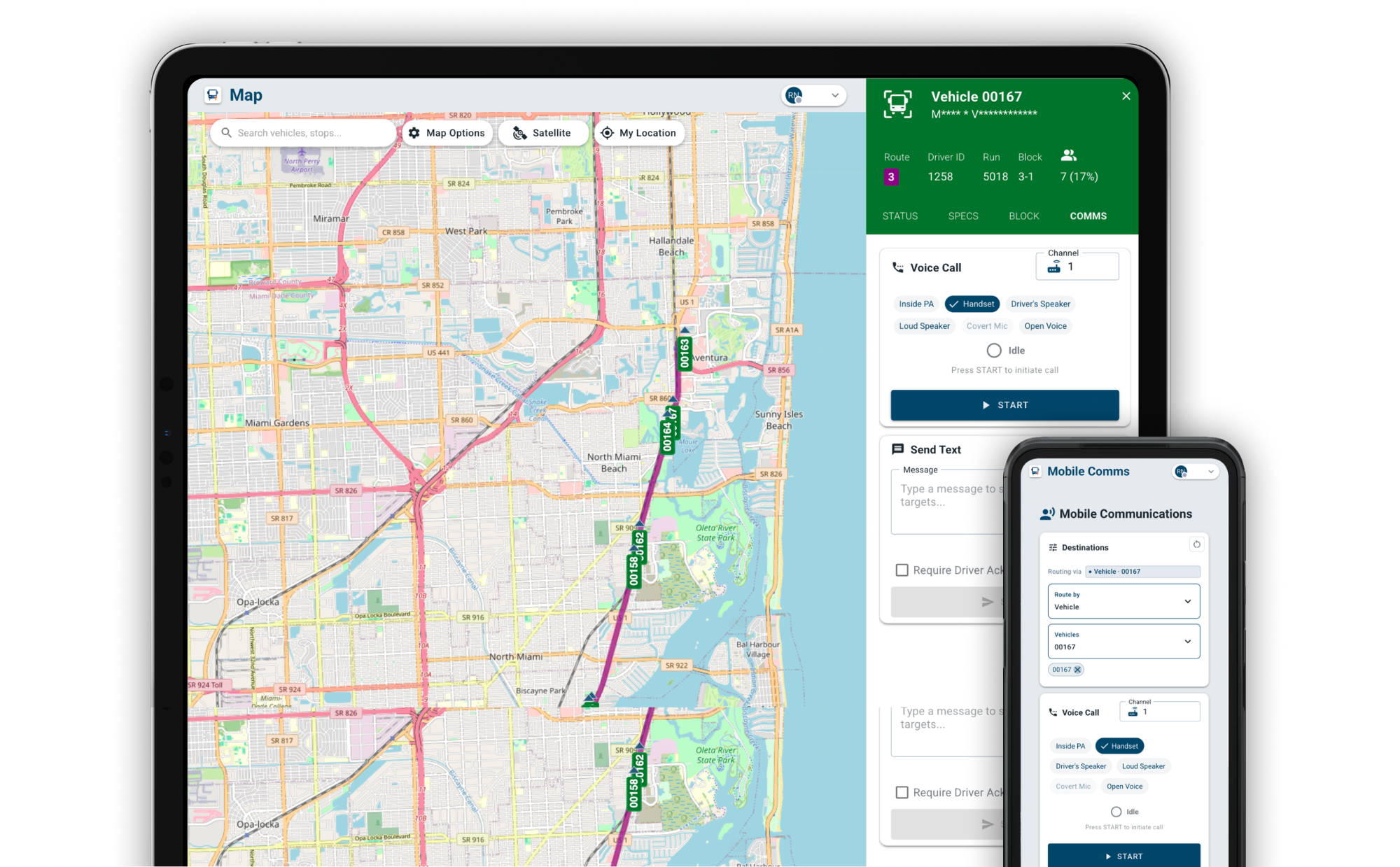Click the magnifier icon in the search box
This screenshot has height=867, width=1400.
(x=226, y=132)
